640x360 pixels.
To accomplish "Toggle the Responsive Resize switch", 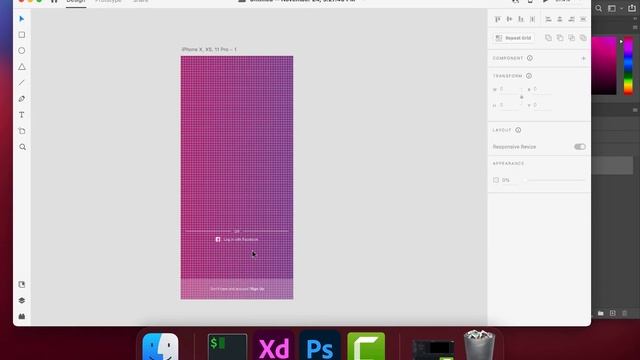I will (580, 147).
